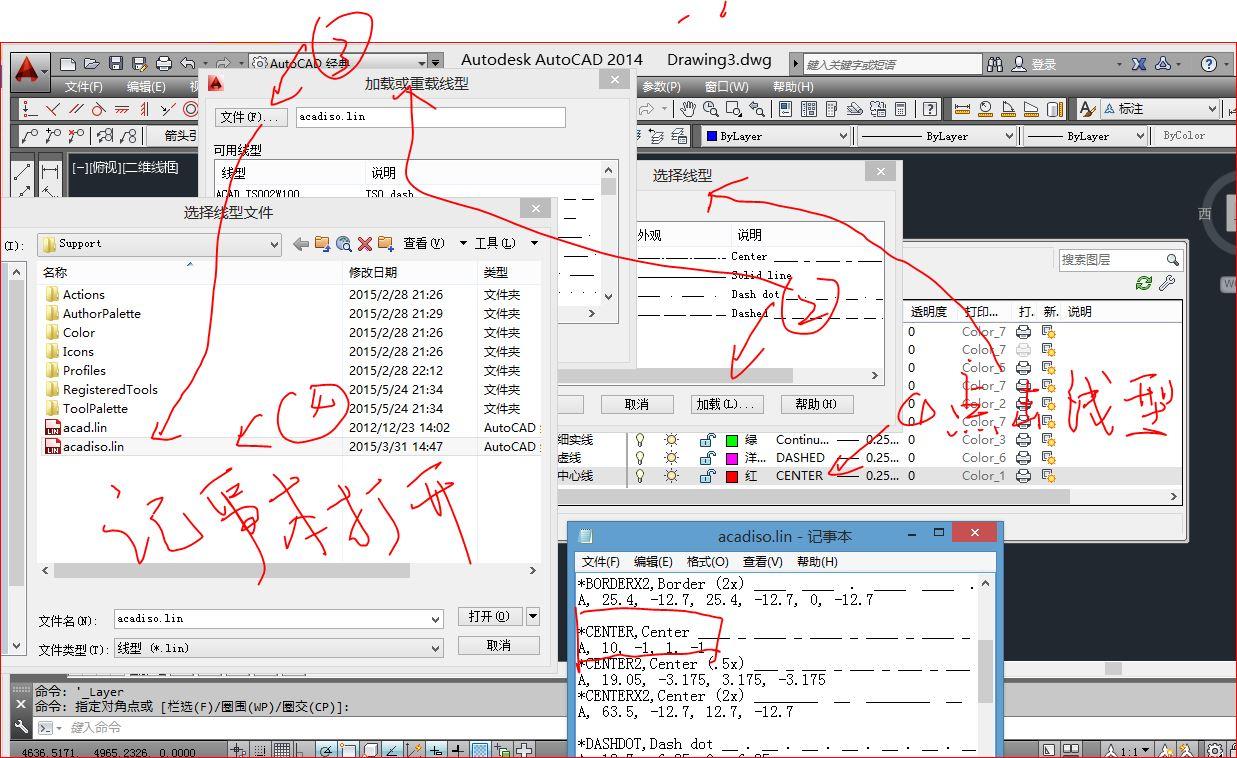Refresh the layer list with green arrows
1237x758 pixels.
pos(1144,283)
